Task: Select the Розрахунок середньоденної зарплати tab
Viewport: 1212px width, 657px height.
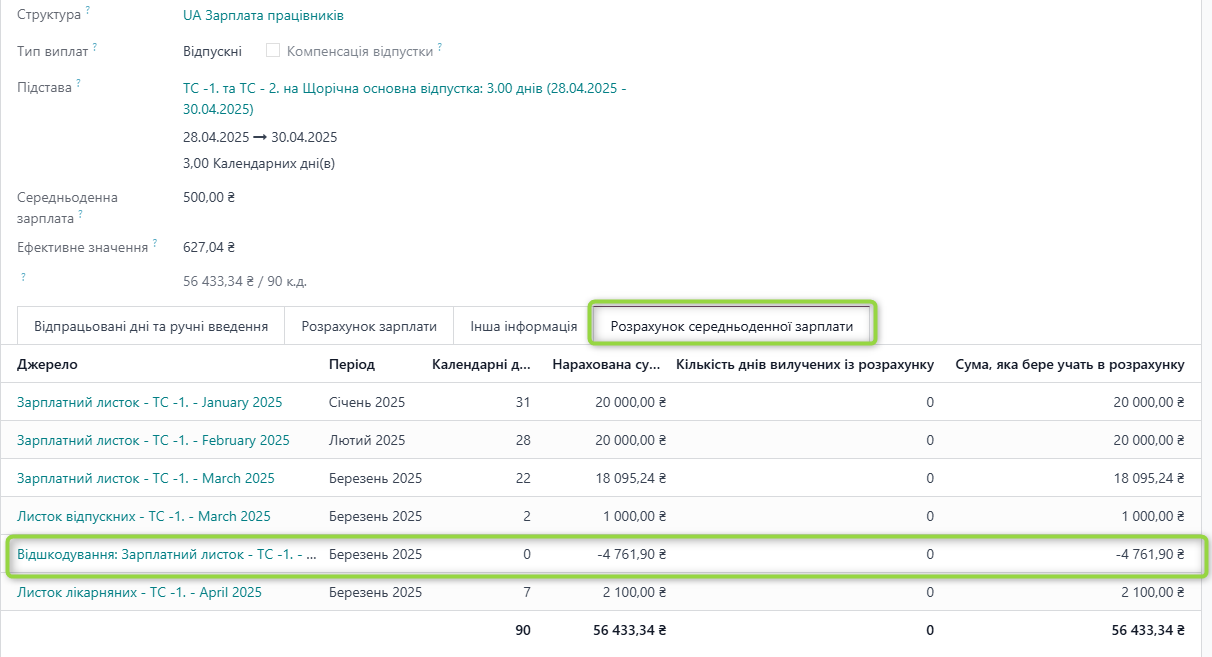Action: pyautogui.click(x=731, y=326)
